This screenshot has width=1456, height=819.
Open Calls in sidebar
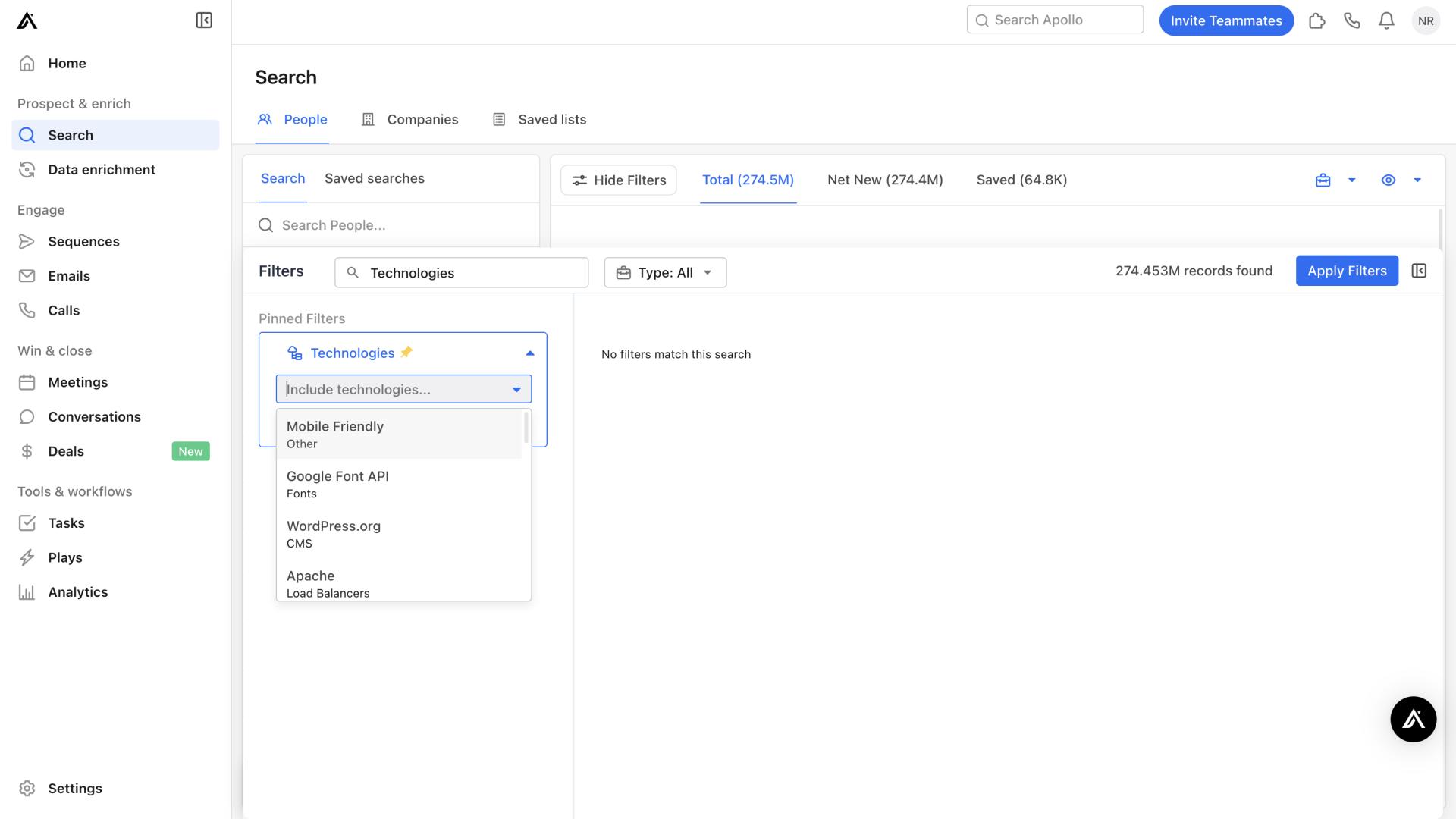115,310
